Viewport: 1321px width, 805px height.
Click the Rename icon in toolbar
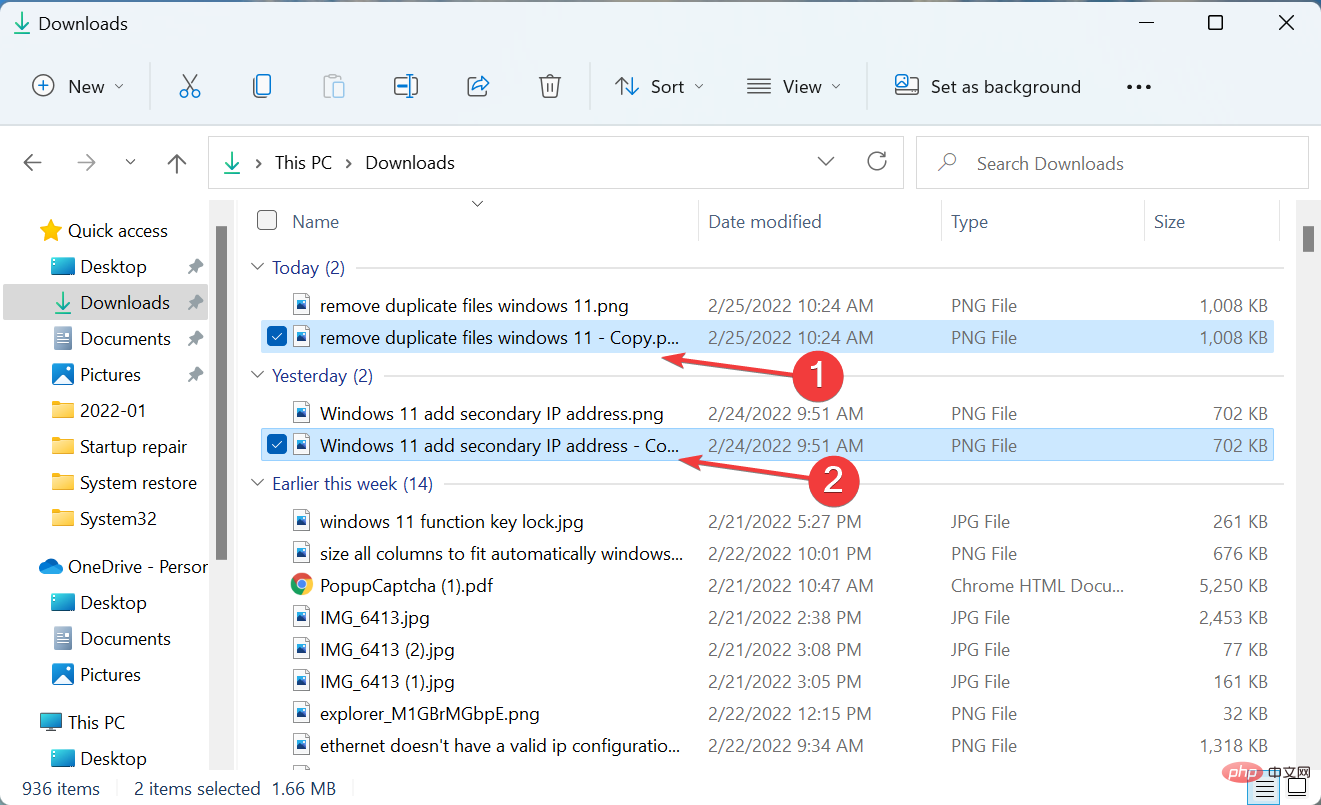click(406, 86)
